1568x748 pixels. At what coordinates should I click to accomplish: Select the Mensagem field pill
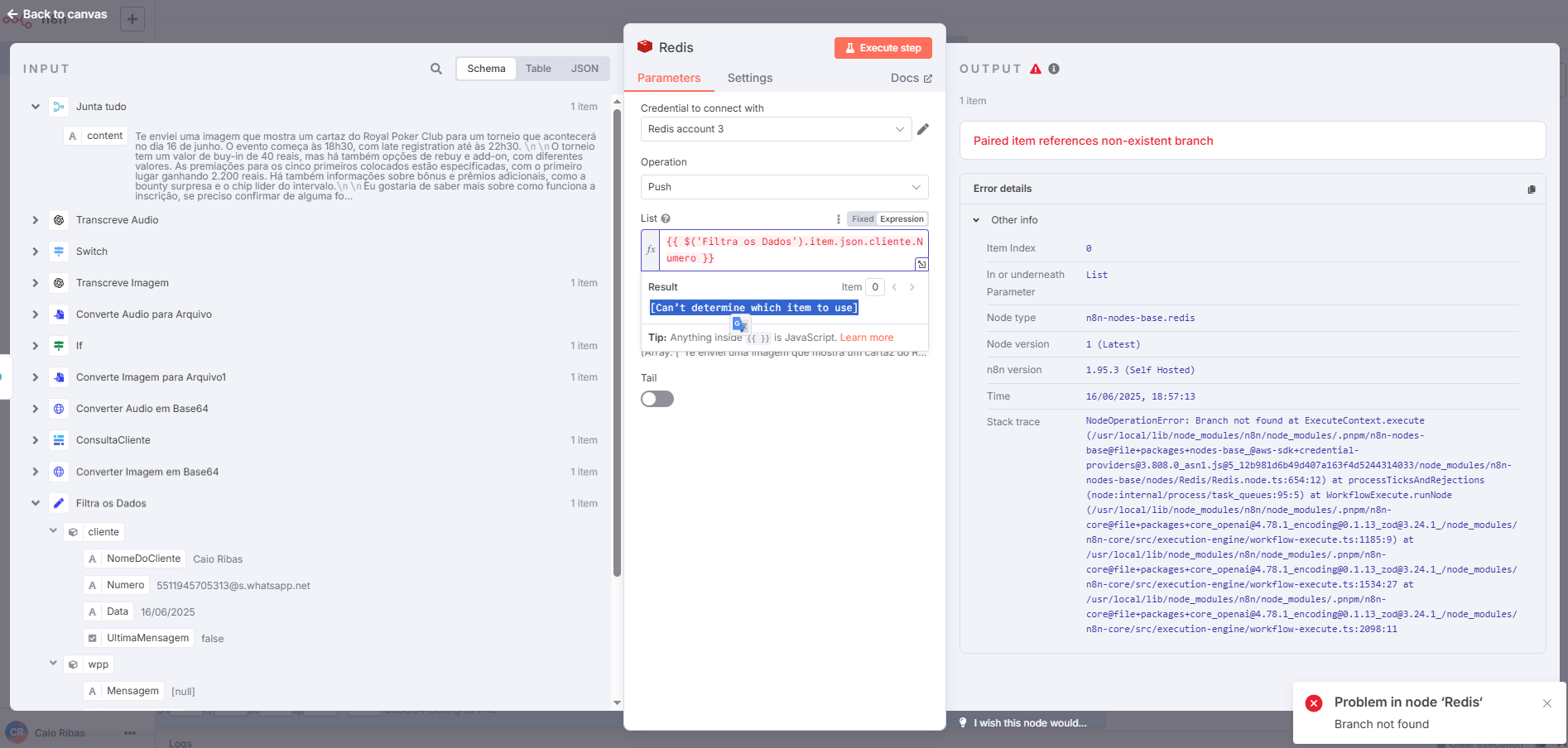pyautogui.click(x=124, y=691)
